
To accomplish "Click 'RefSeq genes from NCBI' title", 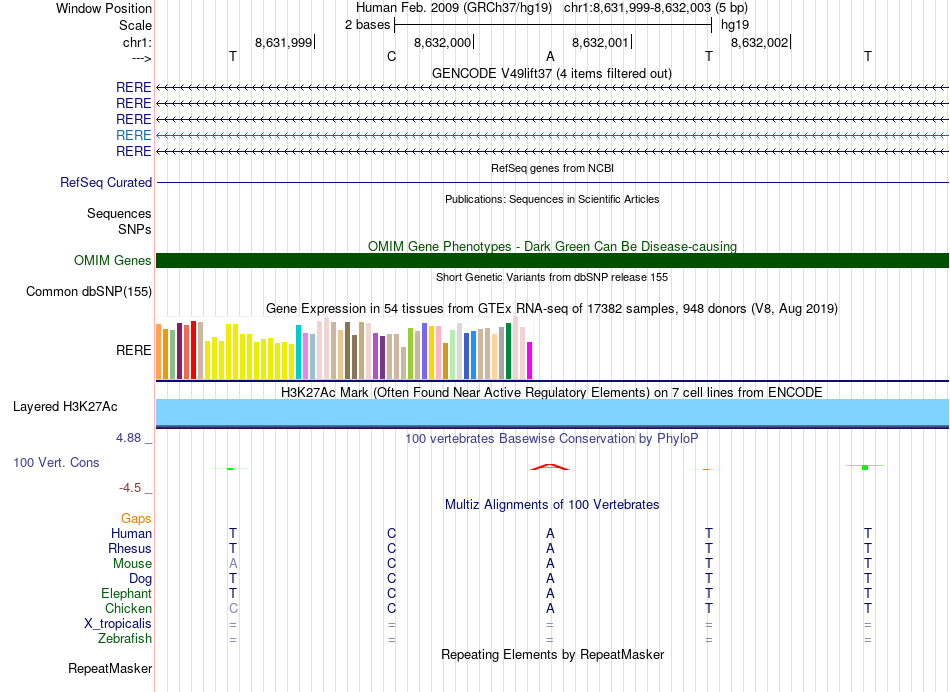I will 552,168.
